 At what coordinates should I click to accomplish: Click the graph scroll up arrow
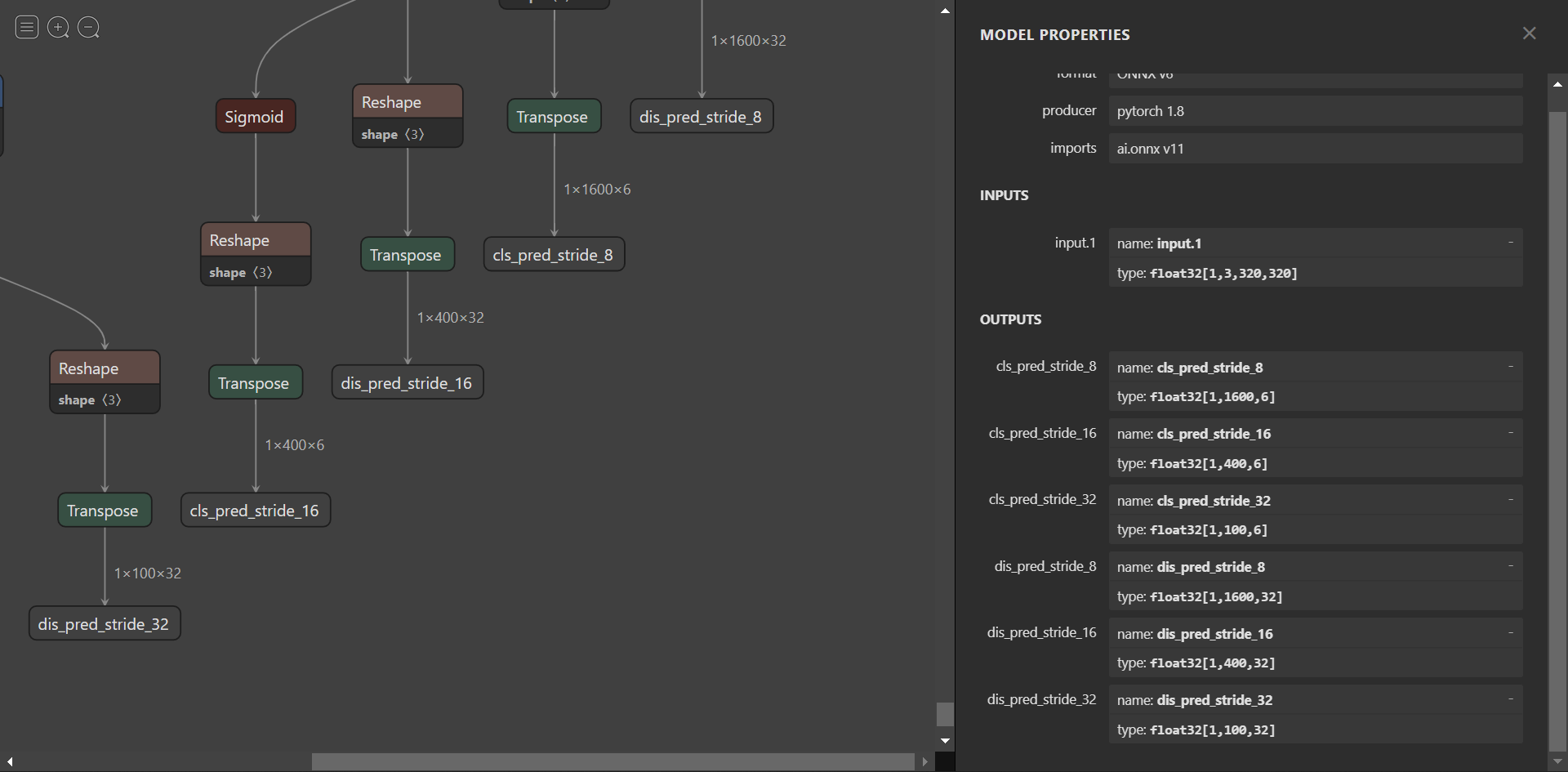[x=945, y=11]
